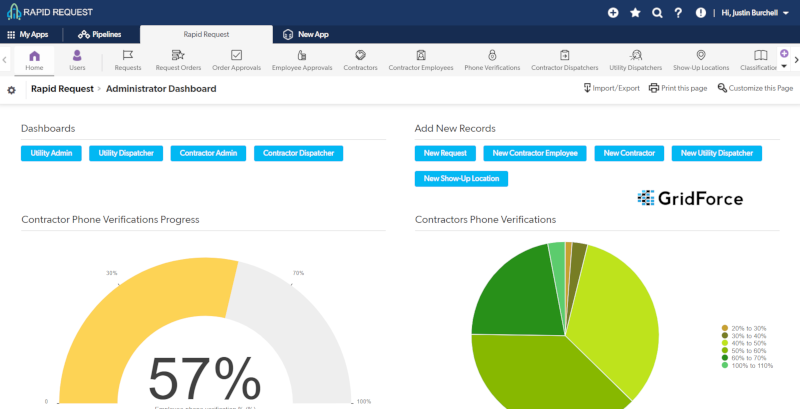
Task: Click the 57% gauge value
Action: [205, 379]
